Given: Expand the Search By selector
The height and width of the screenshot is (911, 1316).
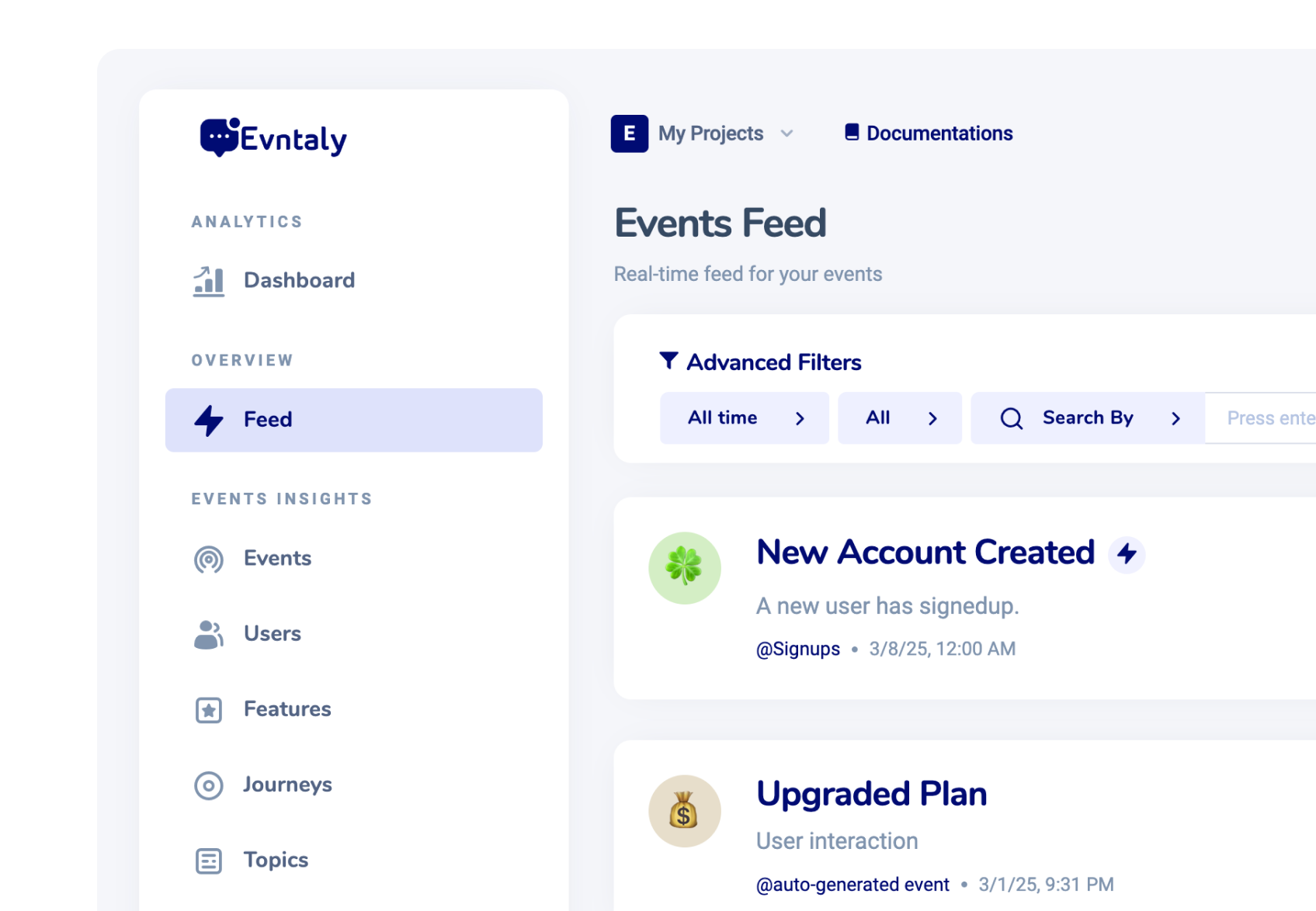Looking at the screenshot, I should 1088,418.
